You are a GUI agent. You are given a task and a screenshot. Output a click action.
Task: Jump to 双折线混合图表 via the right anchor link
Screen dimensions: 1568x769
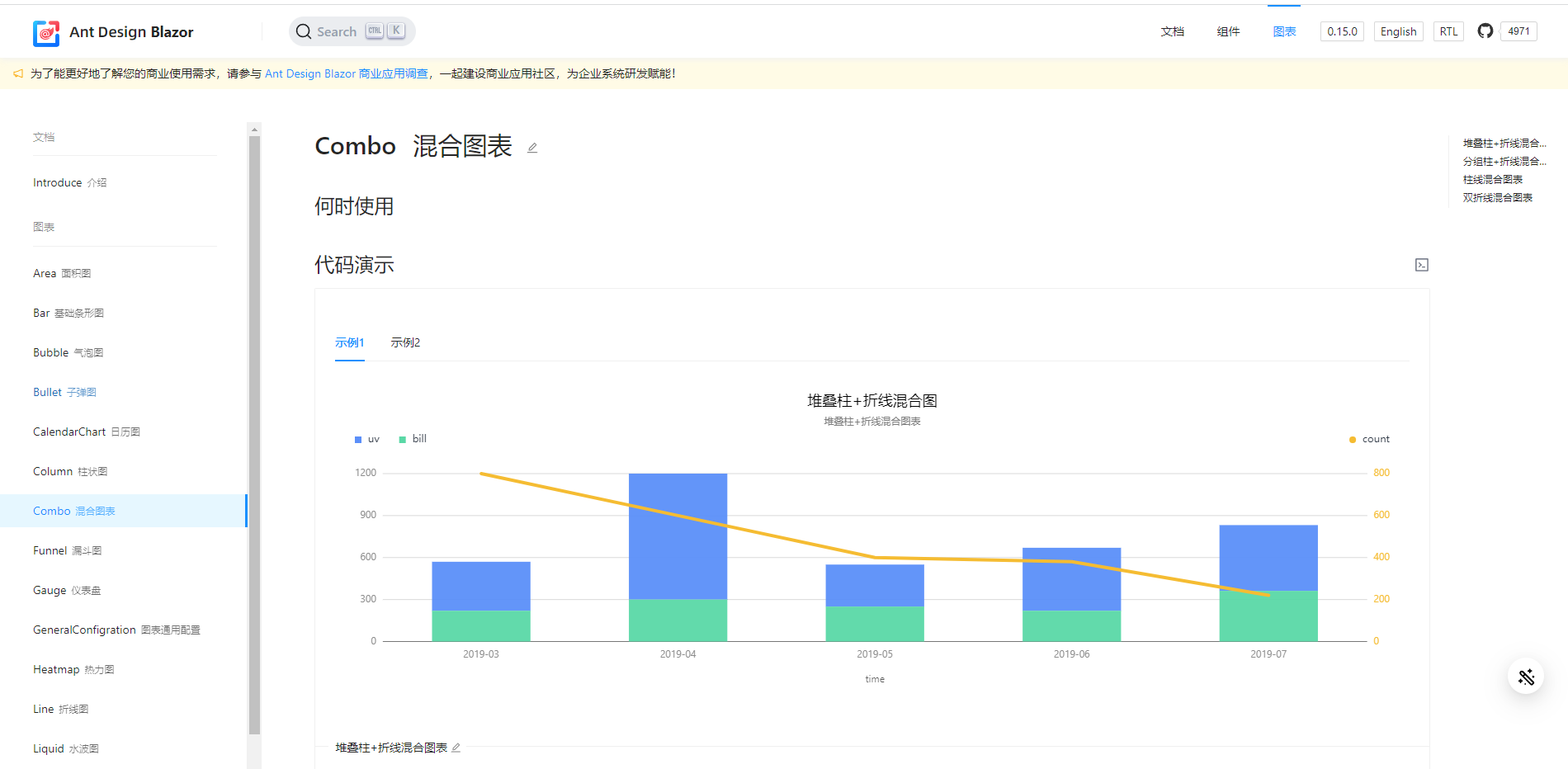(x=1499, y=197)
